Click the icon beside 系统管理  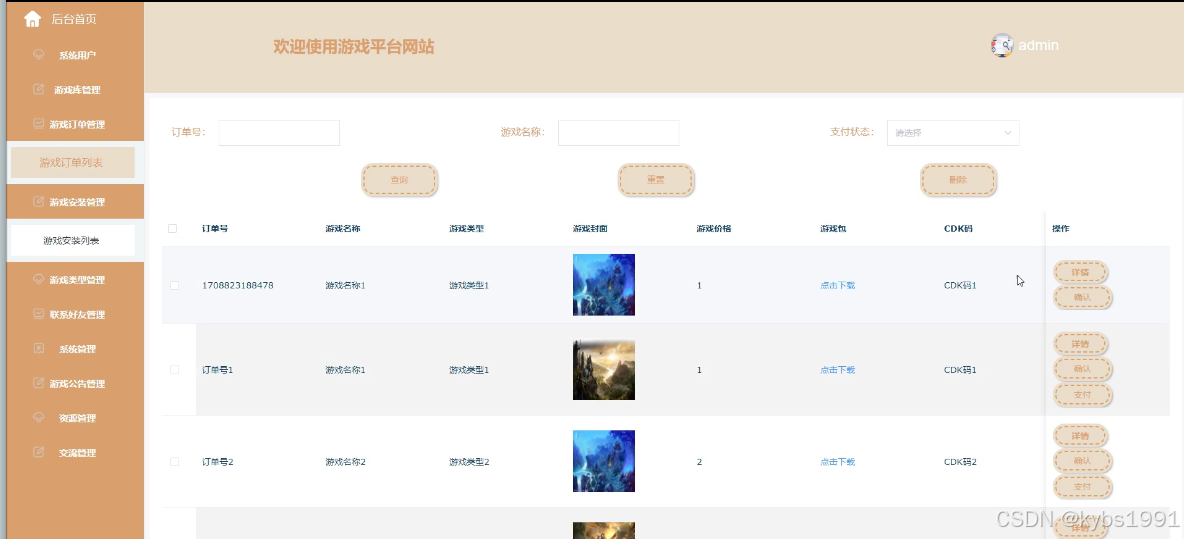pos(39,349)
